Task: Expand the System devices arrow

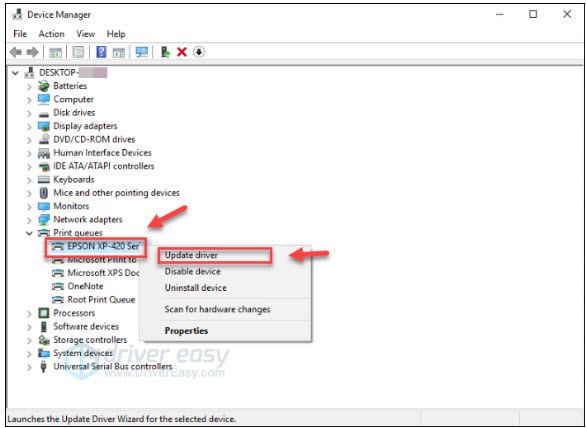Action: [x=29, y=354]
